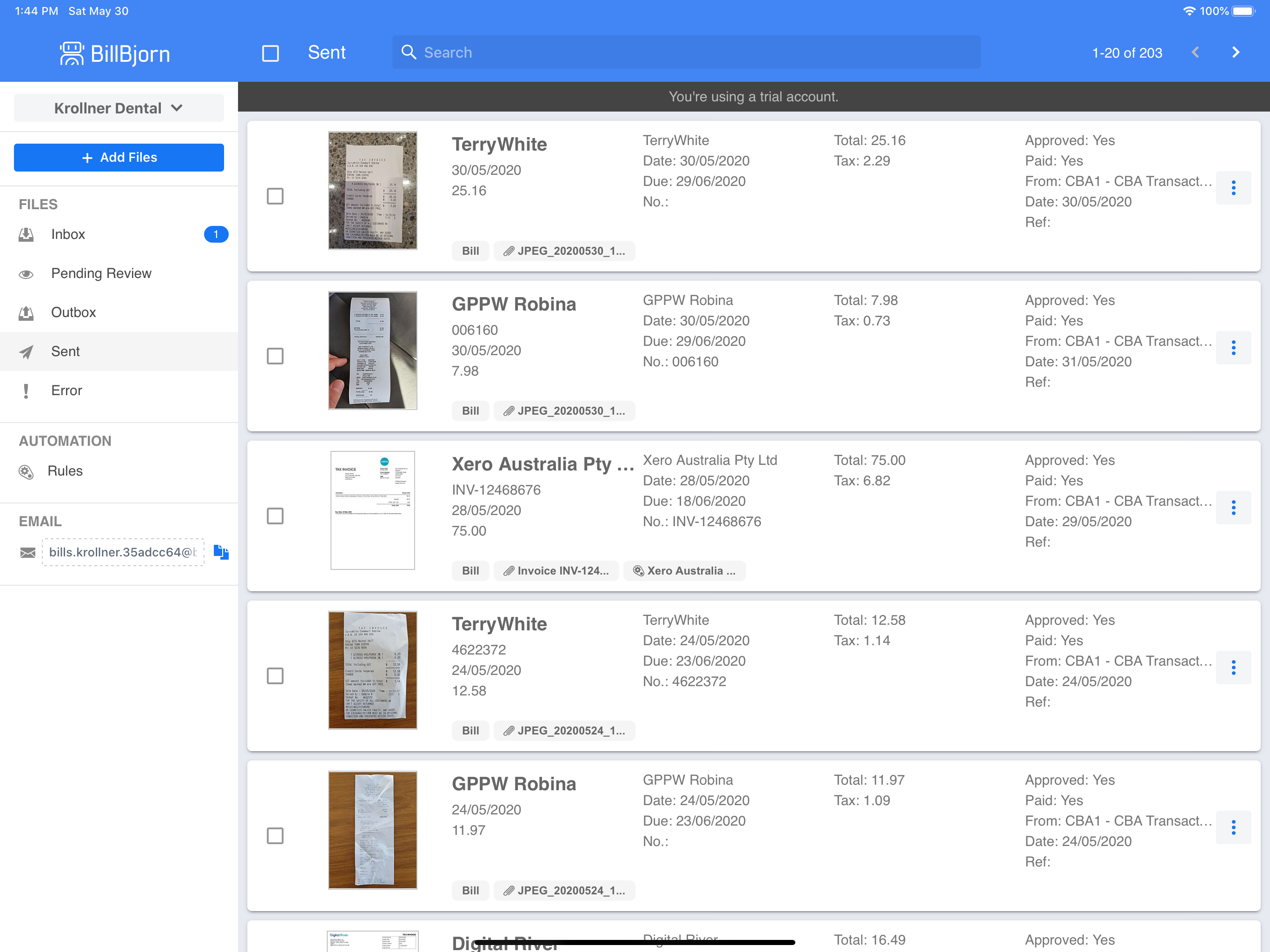Toggle the select-all checkbox next to Sent
1270x952 pixels.
pyautogui.click(x=271, y=53)
